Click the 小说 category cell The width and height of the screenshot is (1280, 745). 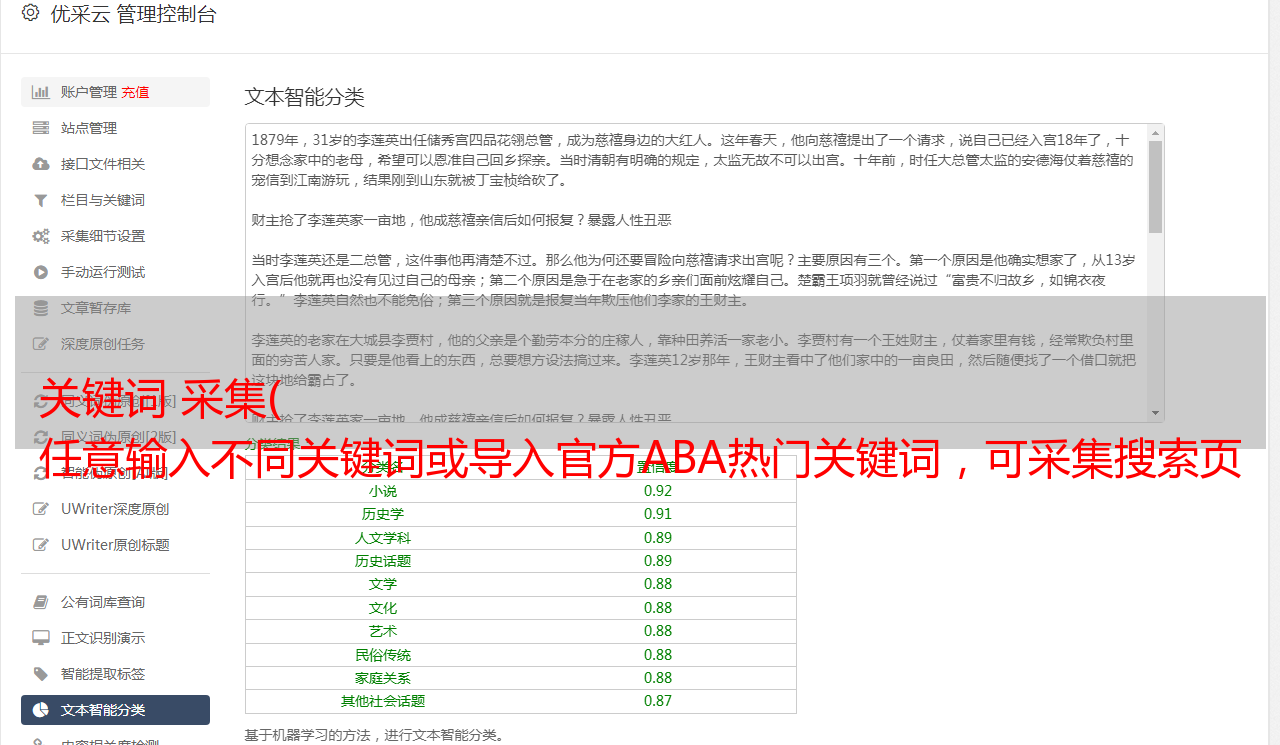point(383,491)
